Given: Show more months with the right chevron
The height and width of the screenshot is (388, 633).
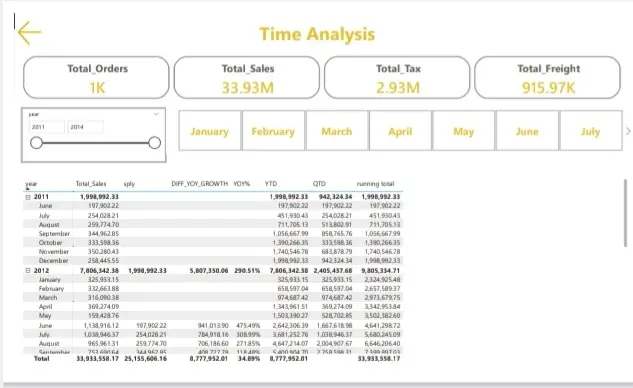Looking at the screenshot, I should (x=628, y=131).
